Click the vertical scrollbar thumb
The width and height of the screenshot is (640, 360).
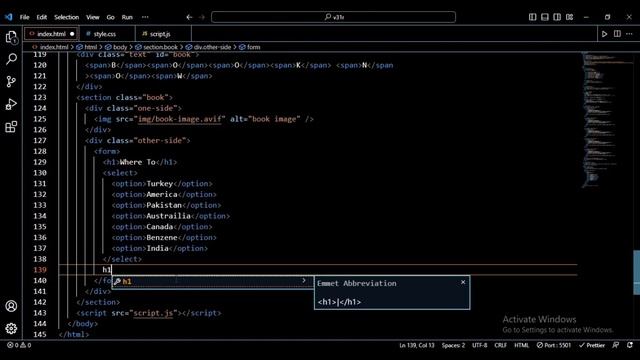coord(636,272)
